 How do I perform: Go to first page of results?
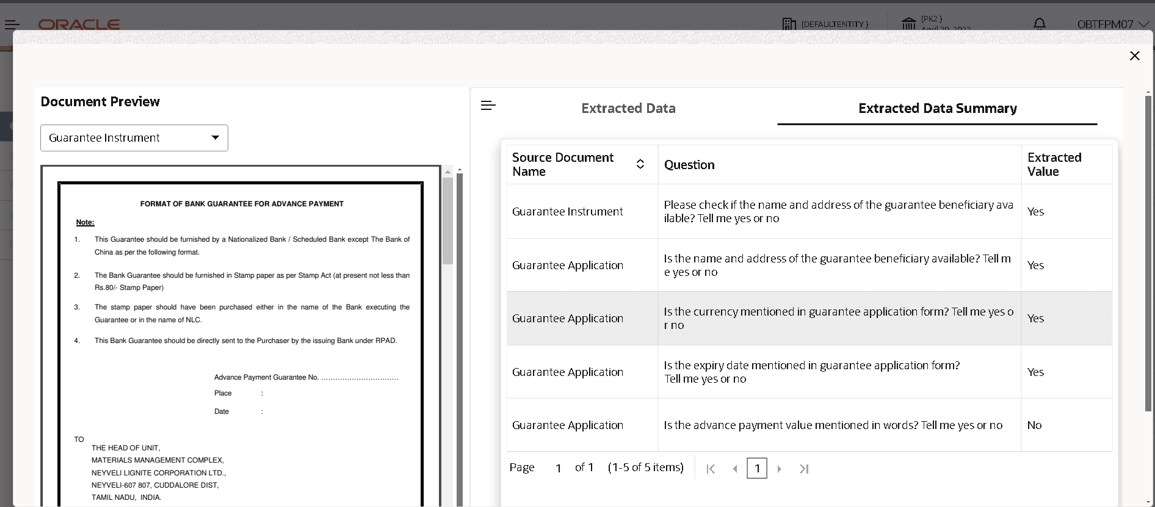click(x=710, y=469)
